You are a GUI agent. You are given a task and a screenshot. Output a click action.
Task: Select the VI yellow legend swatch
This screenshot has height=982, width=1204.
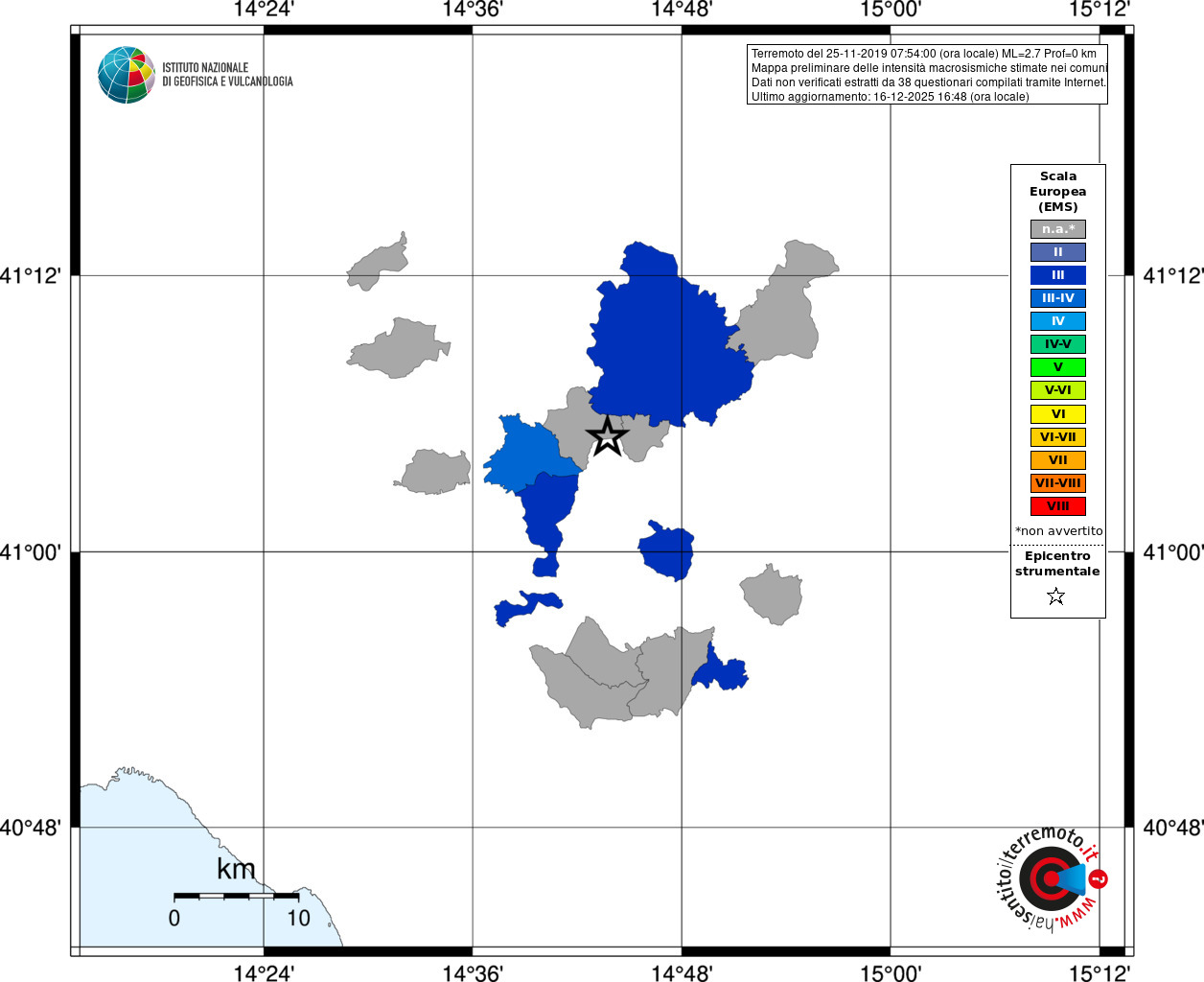point(1058,414)
